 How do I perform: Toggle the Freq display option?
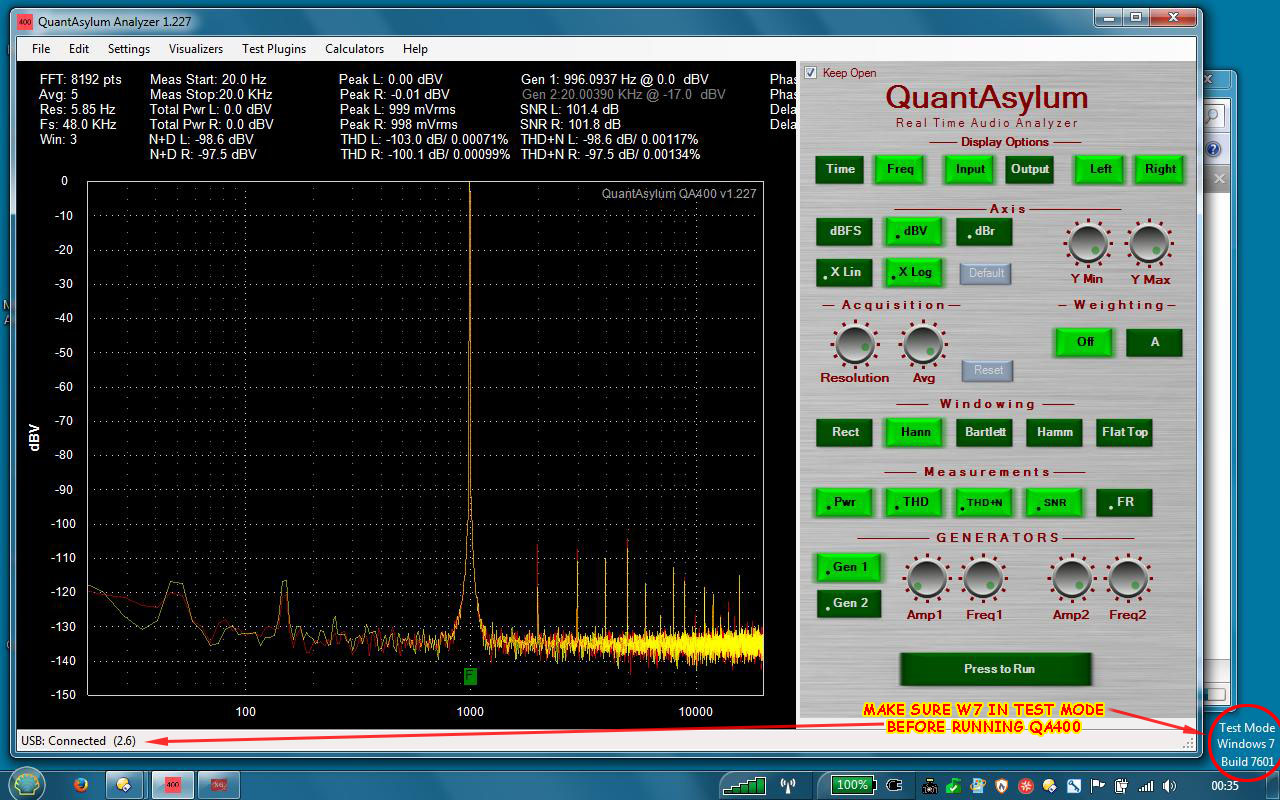tap(900, 169)
